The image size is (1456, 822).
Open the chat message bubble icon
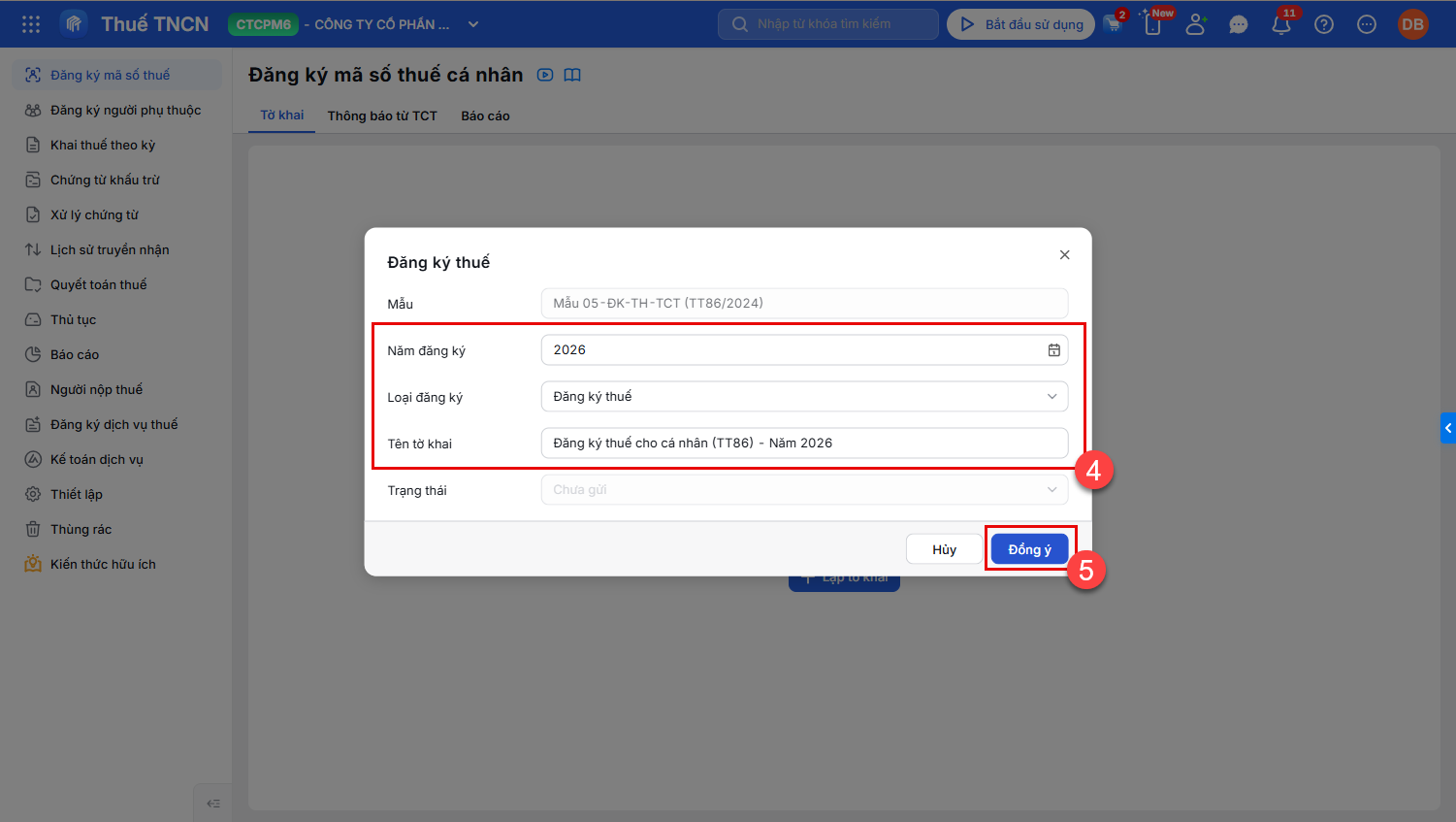click(x=1239, y=25)
